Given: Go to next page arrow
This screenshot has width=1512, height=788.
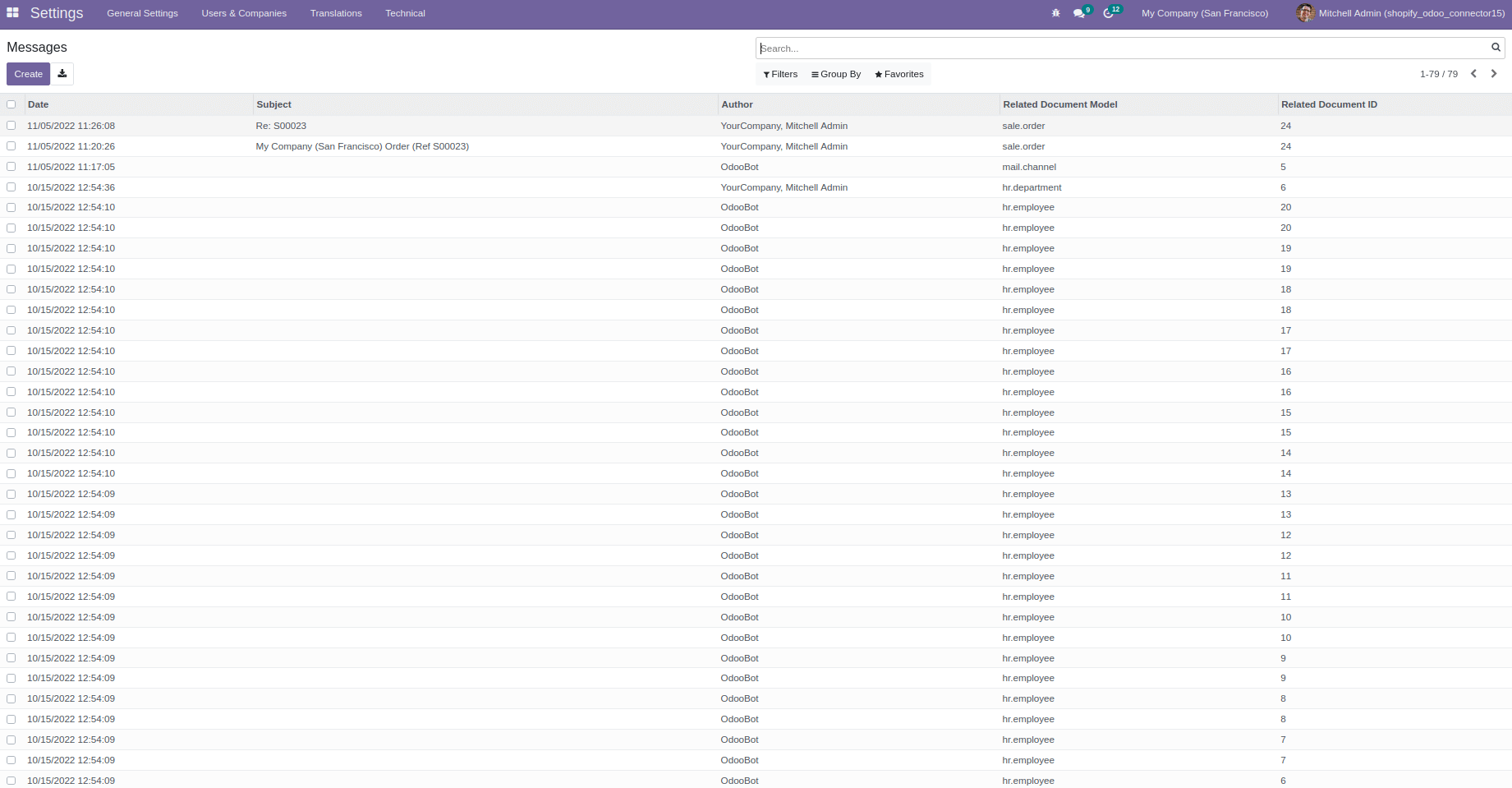Looking at the screenshot, I should coord(1494,74).
